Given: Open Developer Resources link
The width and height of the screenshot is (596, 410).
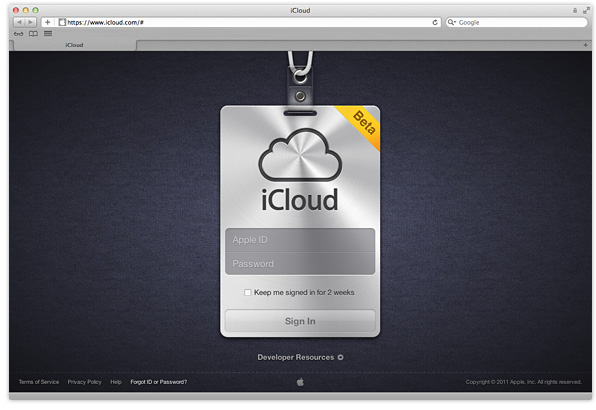Looking at the screenshot, I should coord(296,357).
